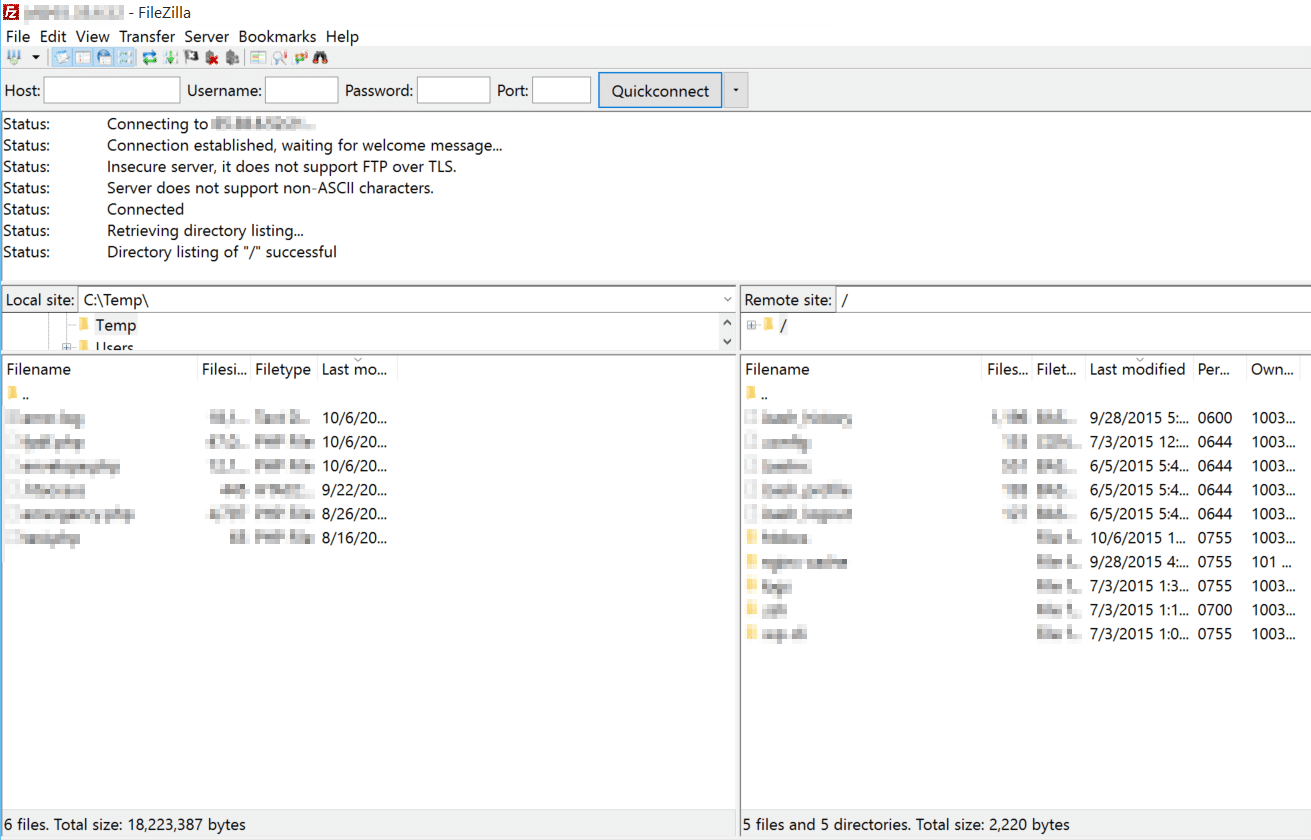The image size is (1311, 840).
Task: Open the Bookmarks menu
Action: tap(277, 37)
